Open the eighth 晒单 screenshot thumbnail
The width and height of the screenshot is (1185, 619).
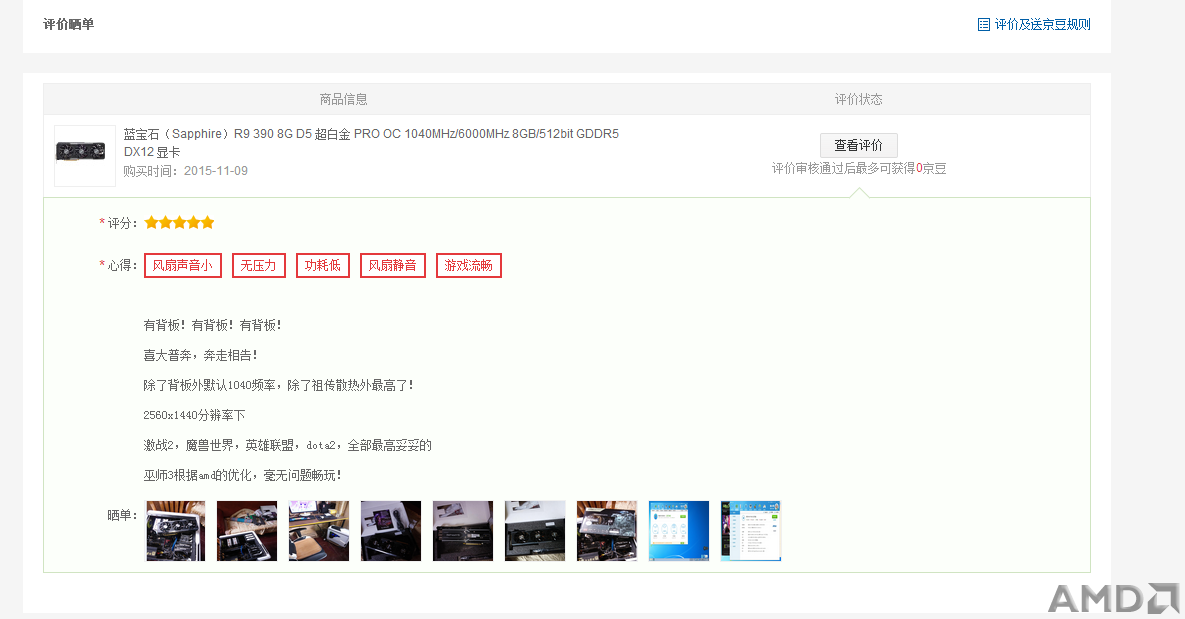679,531
